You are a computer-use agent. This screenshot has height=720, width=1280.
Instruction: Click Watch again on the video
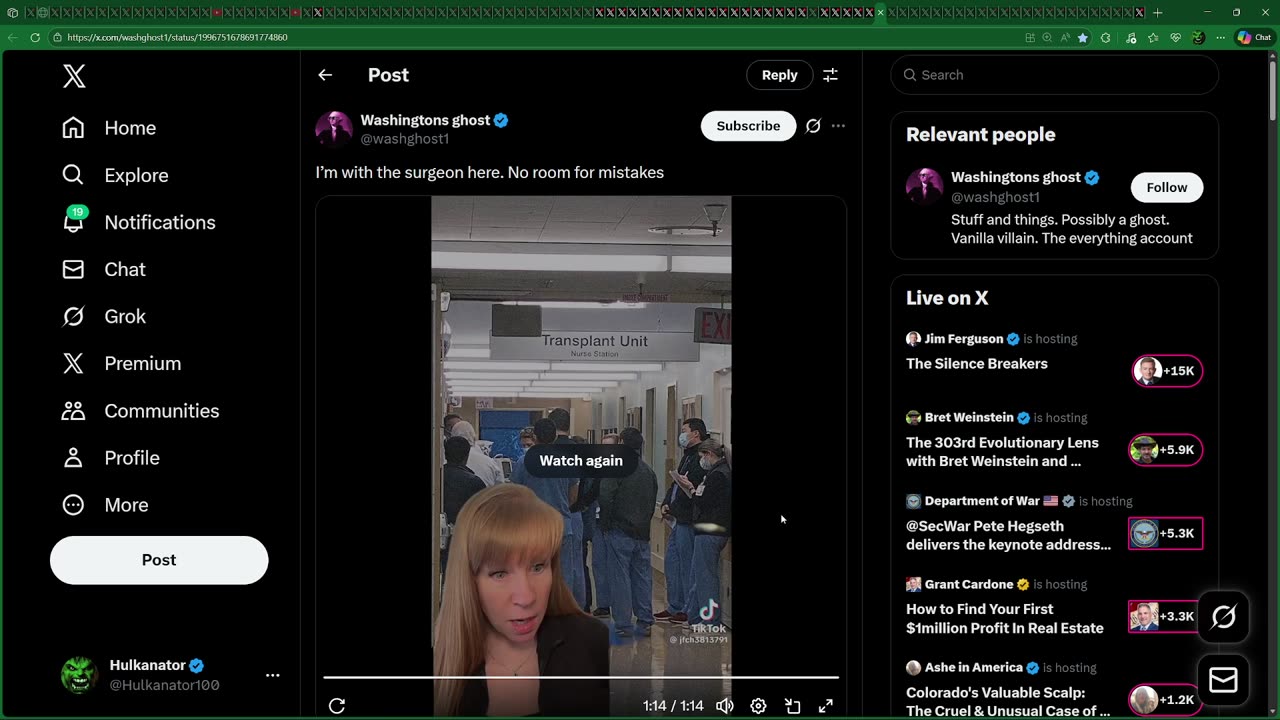pos(581,460)
